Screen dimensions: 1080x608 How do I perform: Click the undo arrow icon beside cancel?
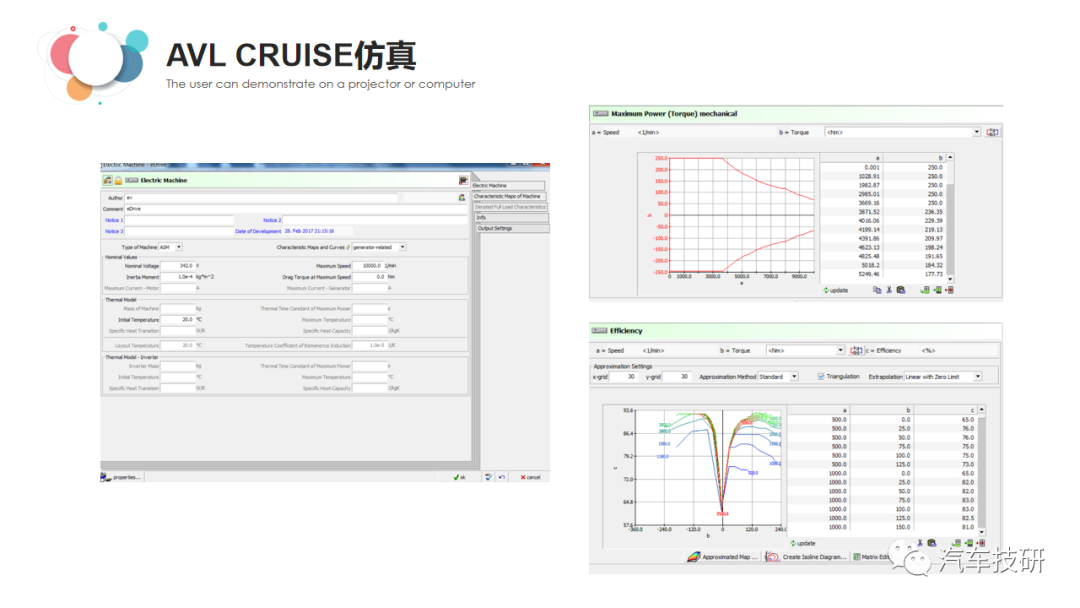(501, 477)
